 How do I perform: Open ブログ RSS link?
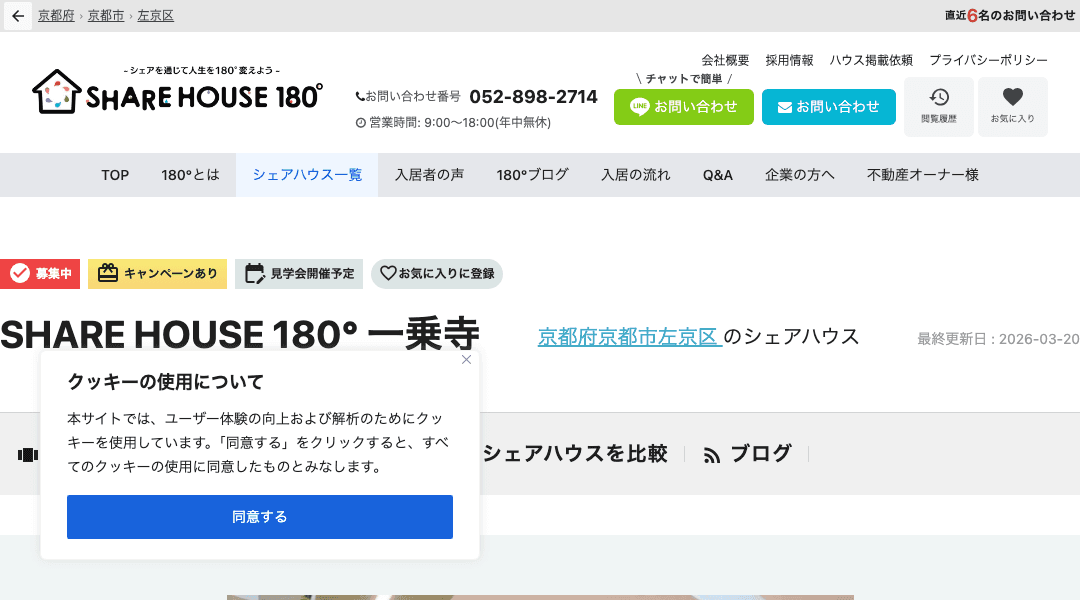click(x=747, y=454)
